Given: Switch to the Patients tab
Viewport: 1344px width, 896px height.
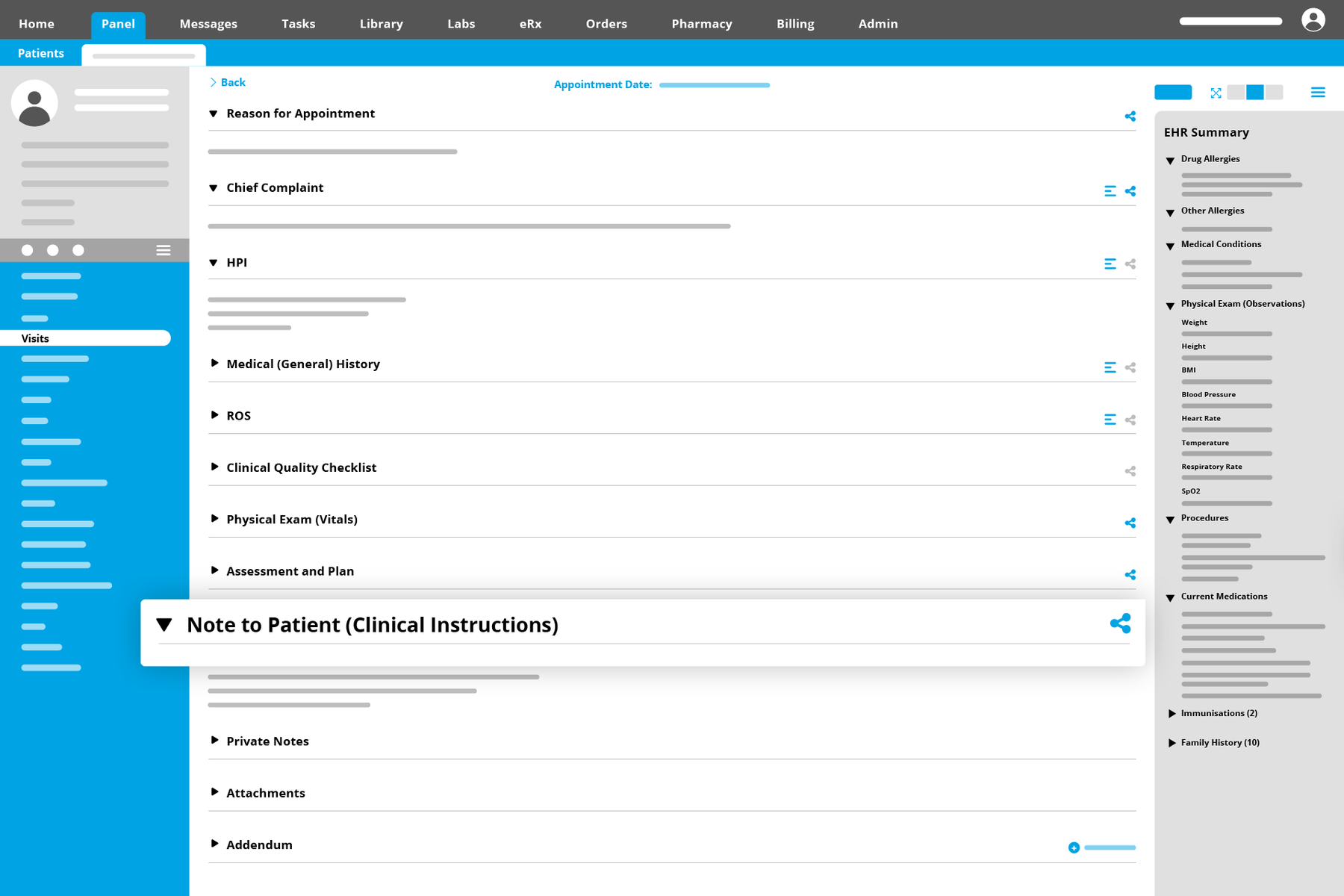Looking at the screenshot, I should click(41, 53).
